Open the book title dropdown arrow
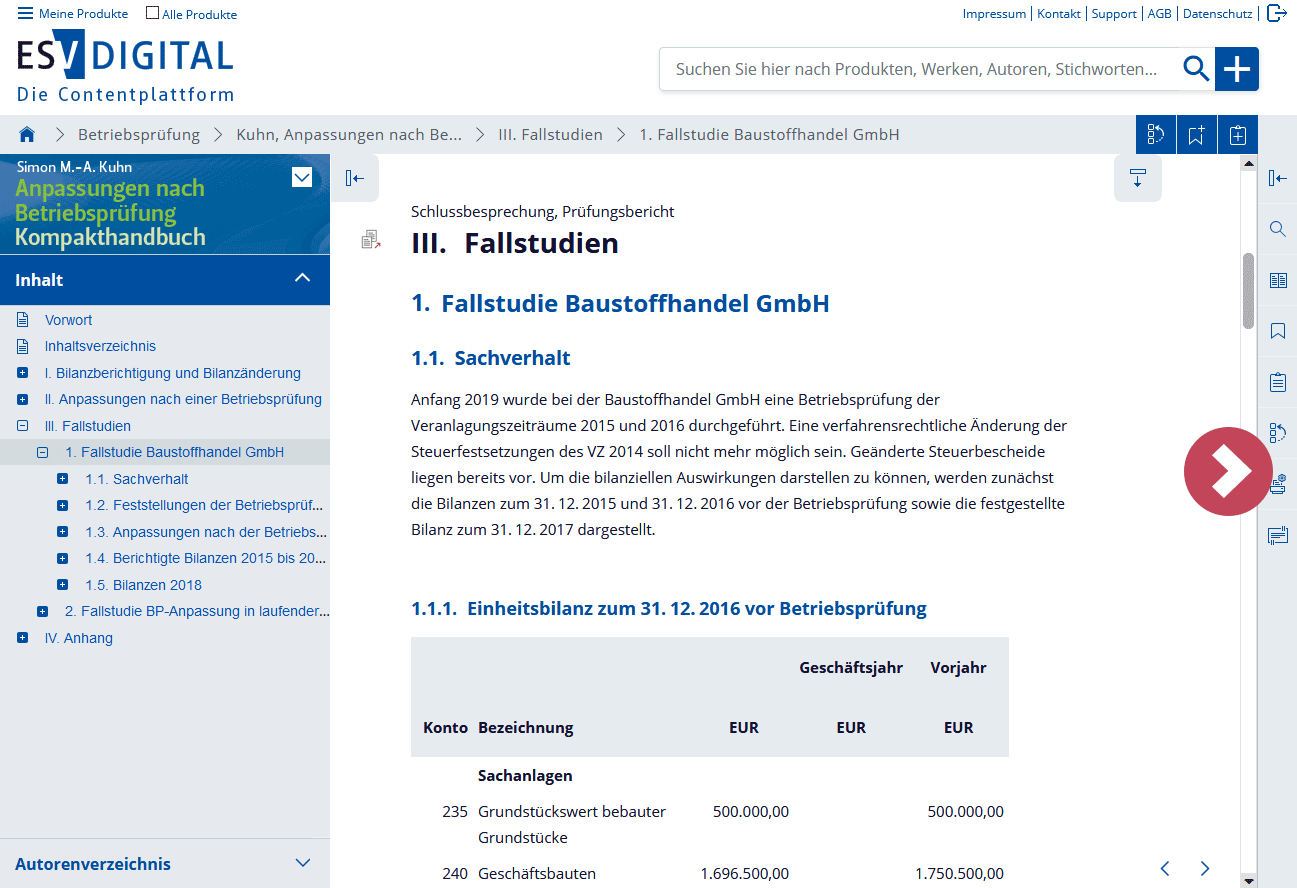The height and width of the screenshot is (888, 1297). click(302, 178)
